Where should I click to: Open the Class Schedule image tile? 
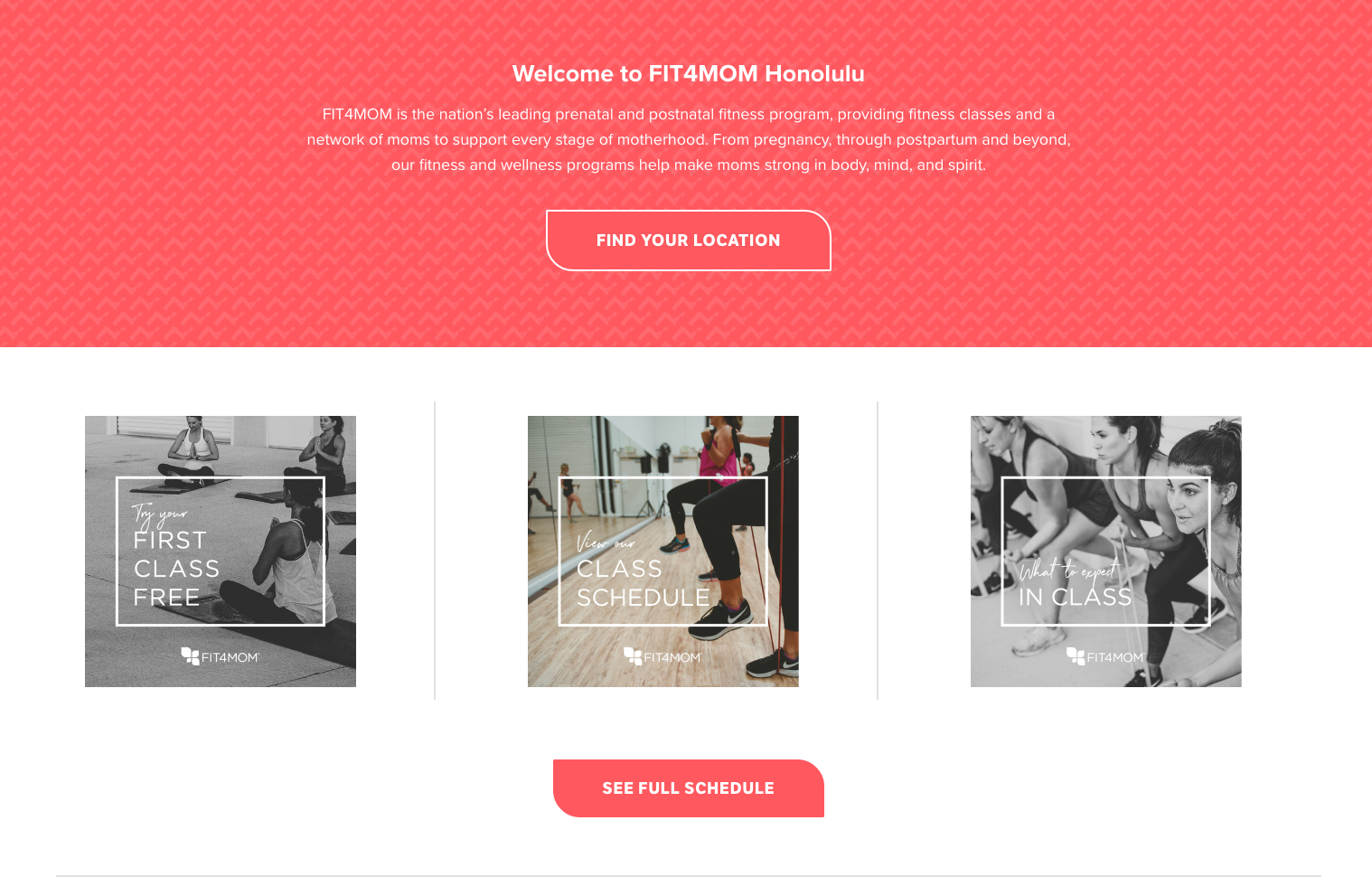[x=663, y=552]
